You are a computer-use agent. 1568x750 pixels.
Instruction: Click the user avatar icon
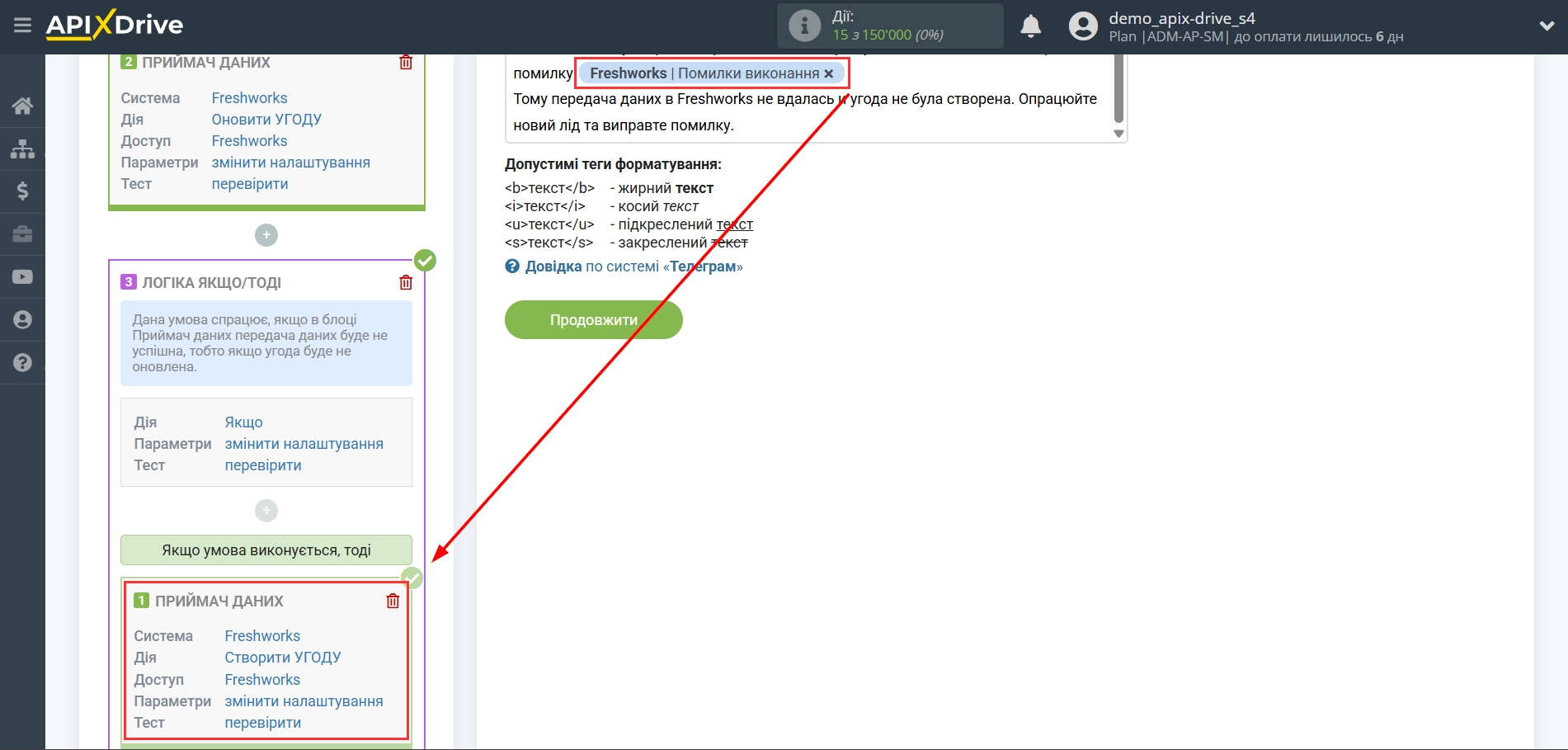tap(1083, 26)
